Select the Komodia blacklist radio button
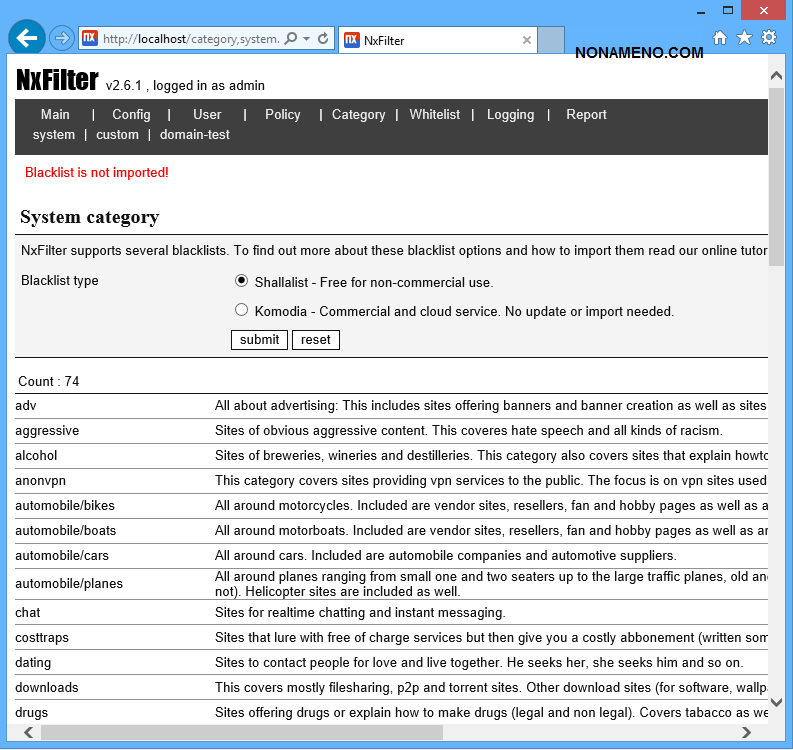 (x=241, y=310)
